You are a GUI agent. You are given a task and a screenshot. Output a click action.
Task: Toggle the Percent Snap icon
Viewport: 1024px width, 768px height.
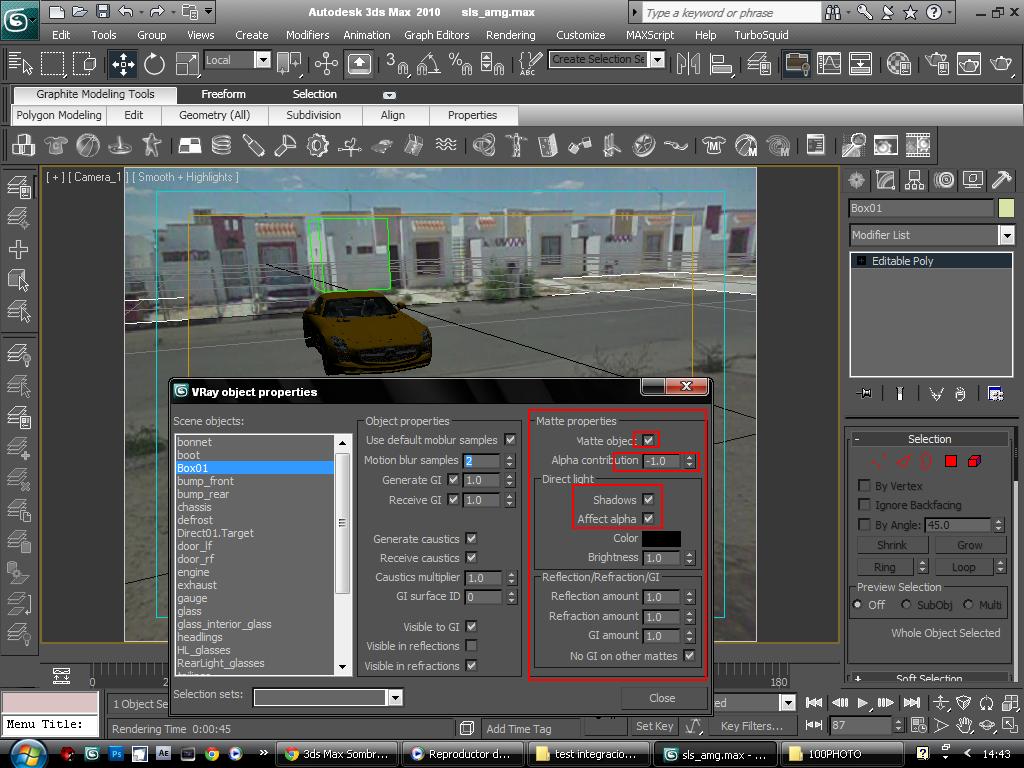460,64
